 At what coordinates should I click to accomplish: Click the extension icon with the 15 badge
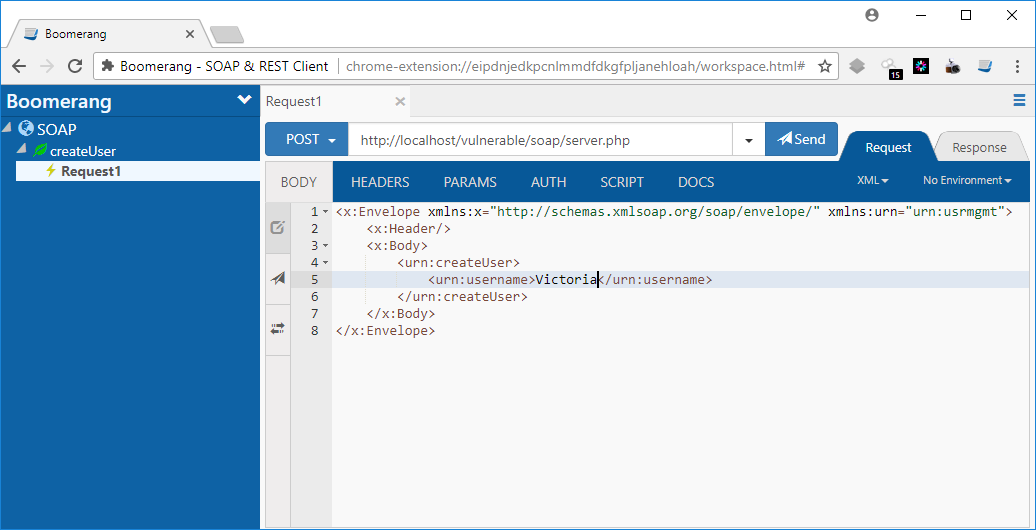coord(891,67)
